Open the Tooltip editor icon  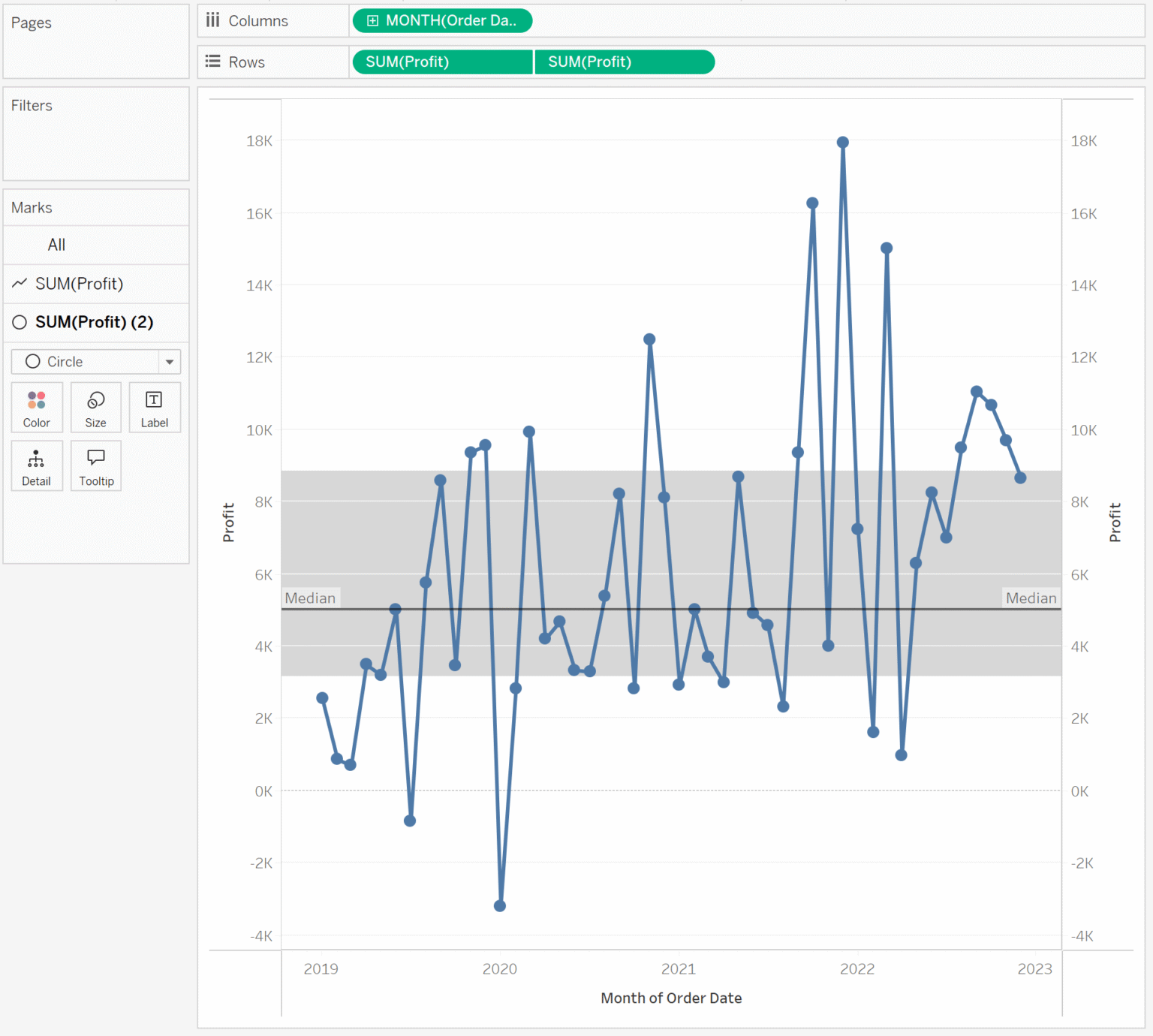click(95, 465)
